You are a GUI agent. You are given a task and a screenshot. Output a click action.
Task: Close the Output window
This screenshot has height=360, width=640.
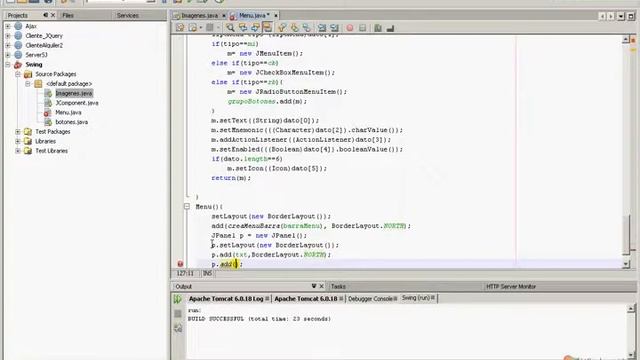[x=321, y=287]
